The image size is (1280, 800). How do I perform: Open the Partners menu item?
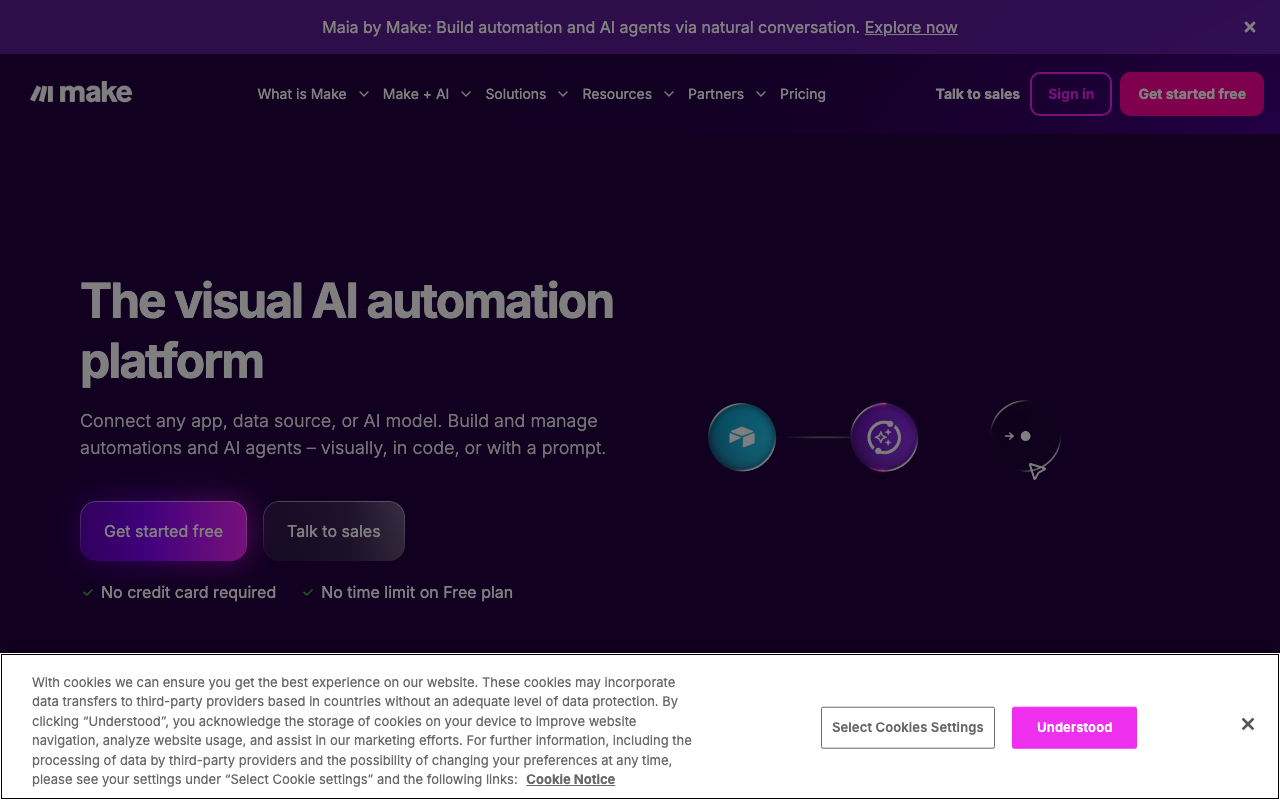click(716, 94)
